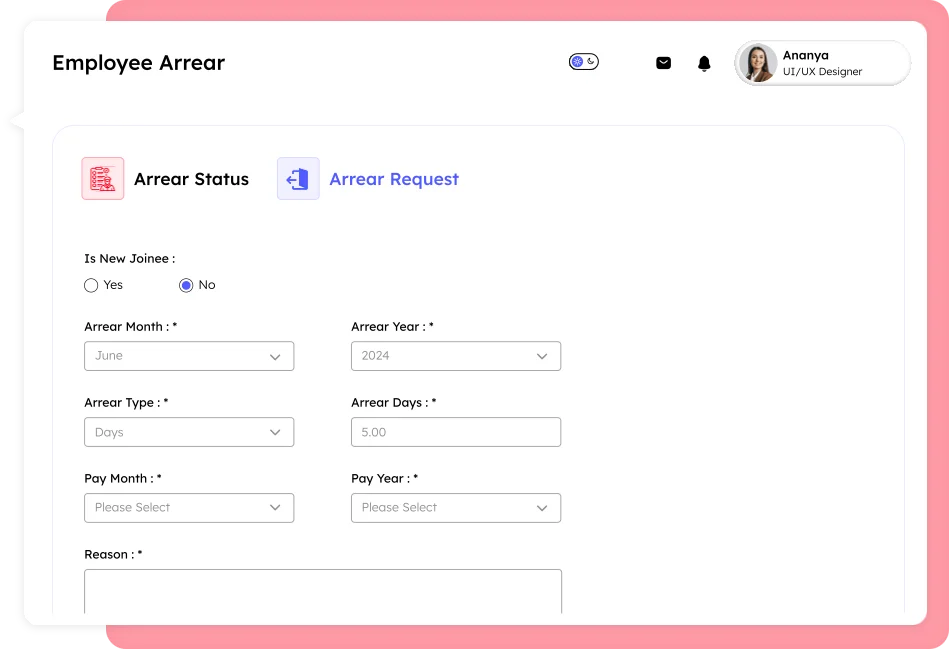Open notifications via the bell icon
Viewport: 949px width, 649px height.
pos(703,62)
